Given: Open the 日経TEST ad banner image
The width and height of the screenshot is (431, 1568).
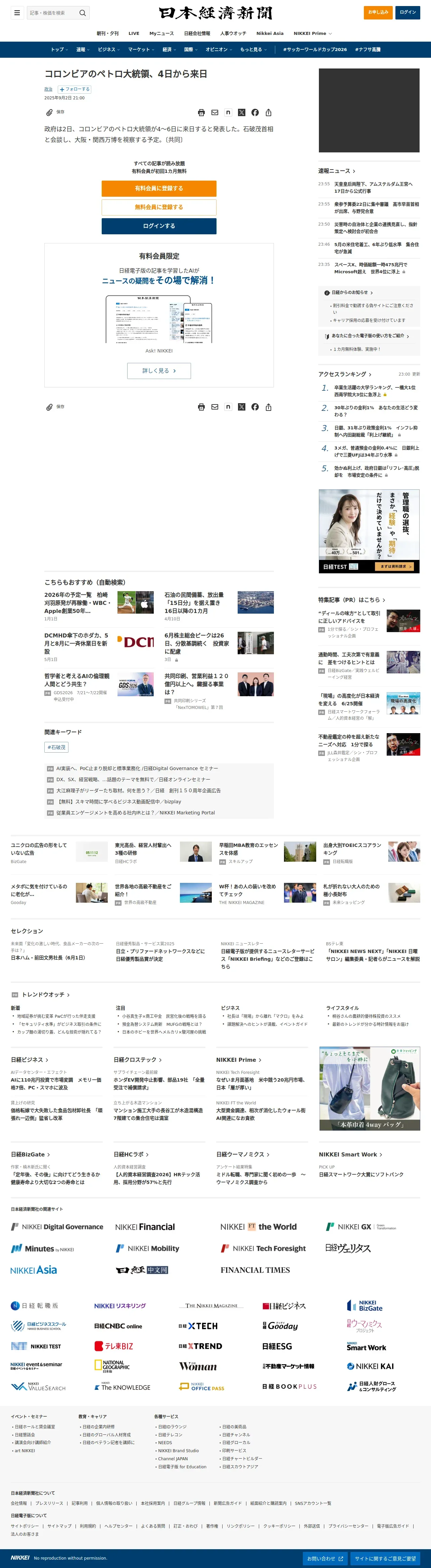Looking at the screenshot, I should click(x=369, y=531).
